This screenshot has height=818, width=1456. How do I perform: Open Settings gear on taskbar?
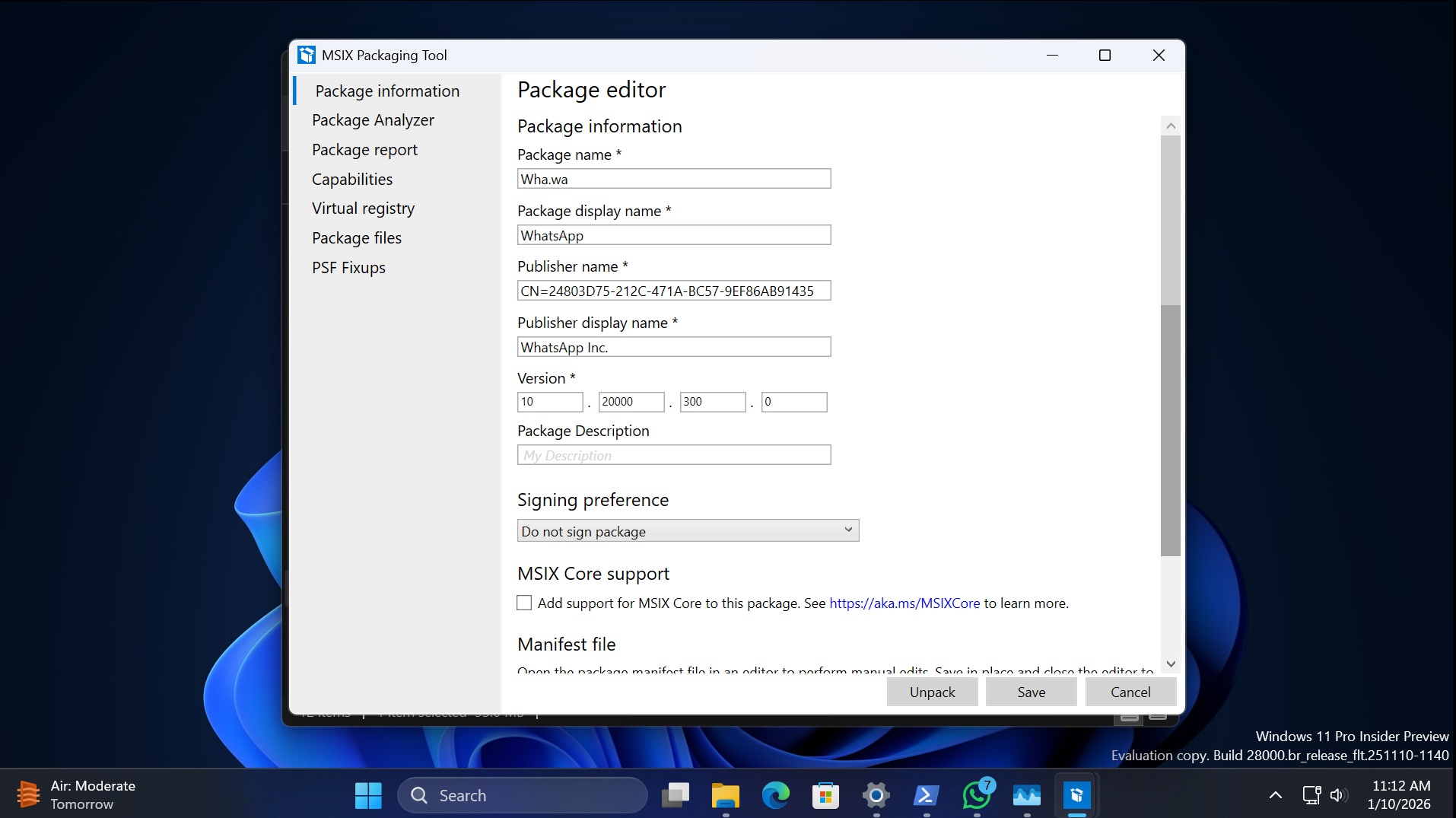click(x=876, y=795)
